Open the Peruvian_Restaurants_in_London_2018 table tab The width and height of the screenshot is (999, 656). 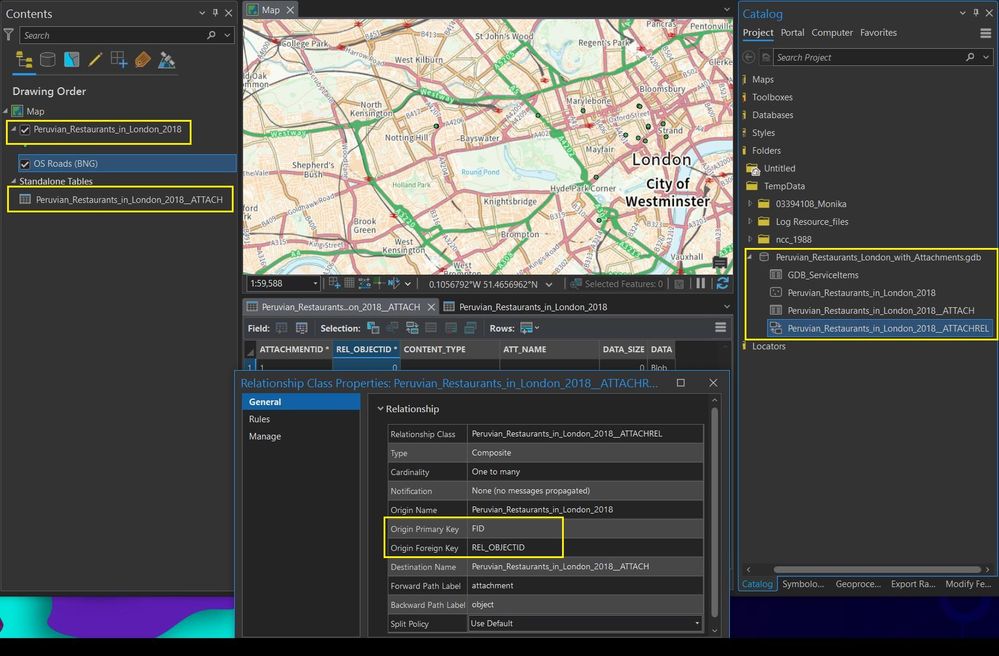tap(532, 307)
